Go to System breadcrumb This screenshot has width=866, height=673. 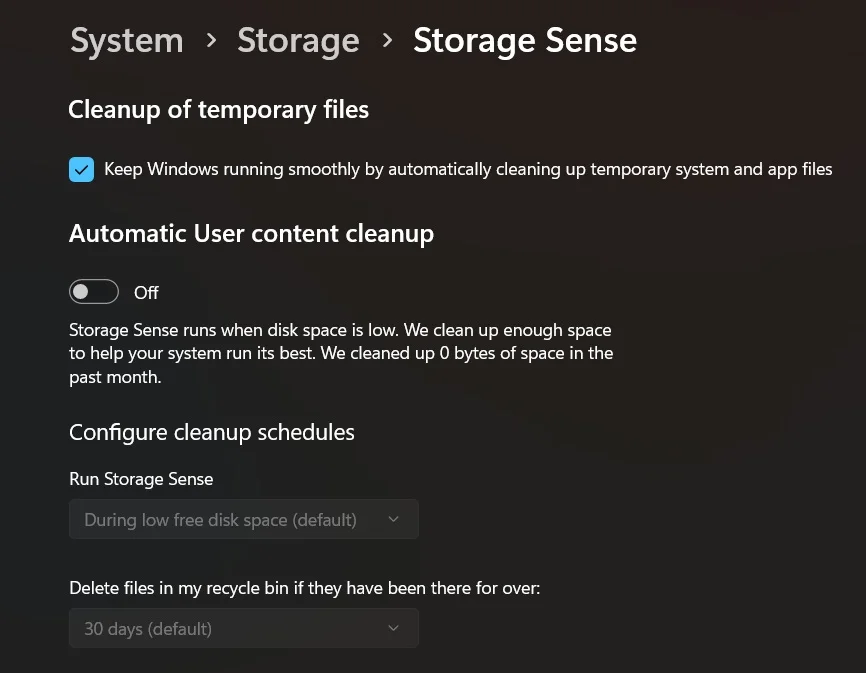tap(126, 41)
